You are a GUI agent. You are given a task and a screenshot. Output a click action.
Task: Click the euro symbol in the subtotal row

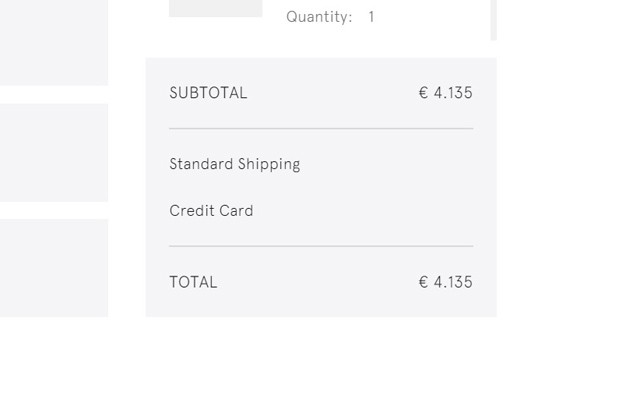[423, 93]
